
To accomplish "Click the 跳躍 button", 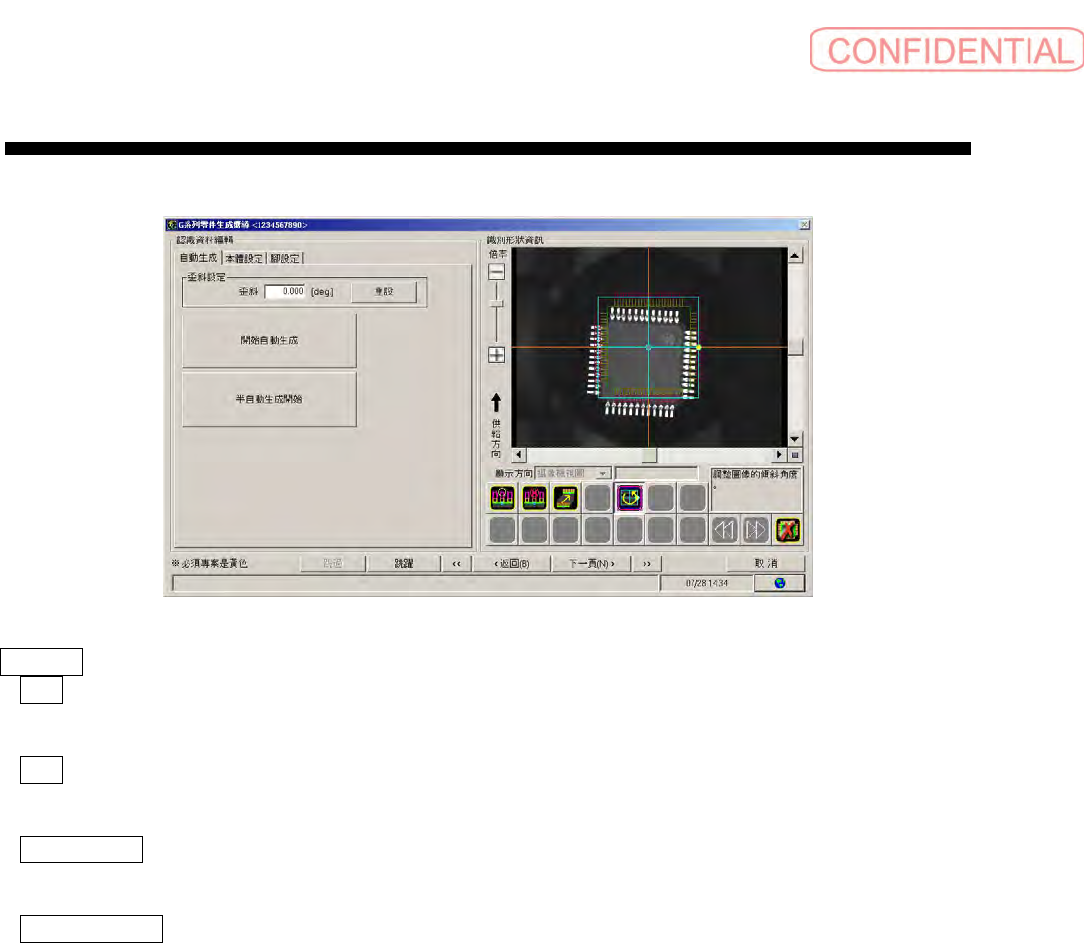I will click(403, 563).
